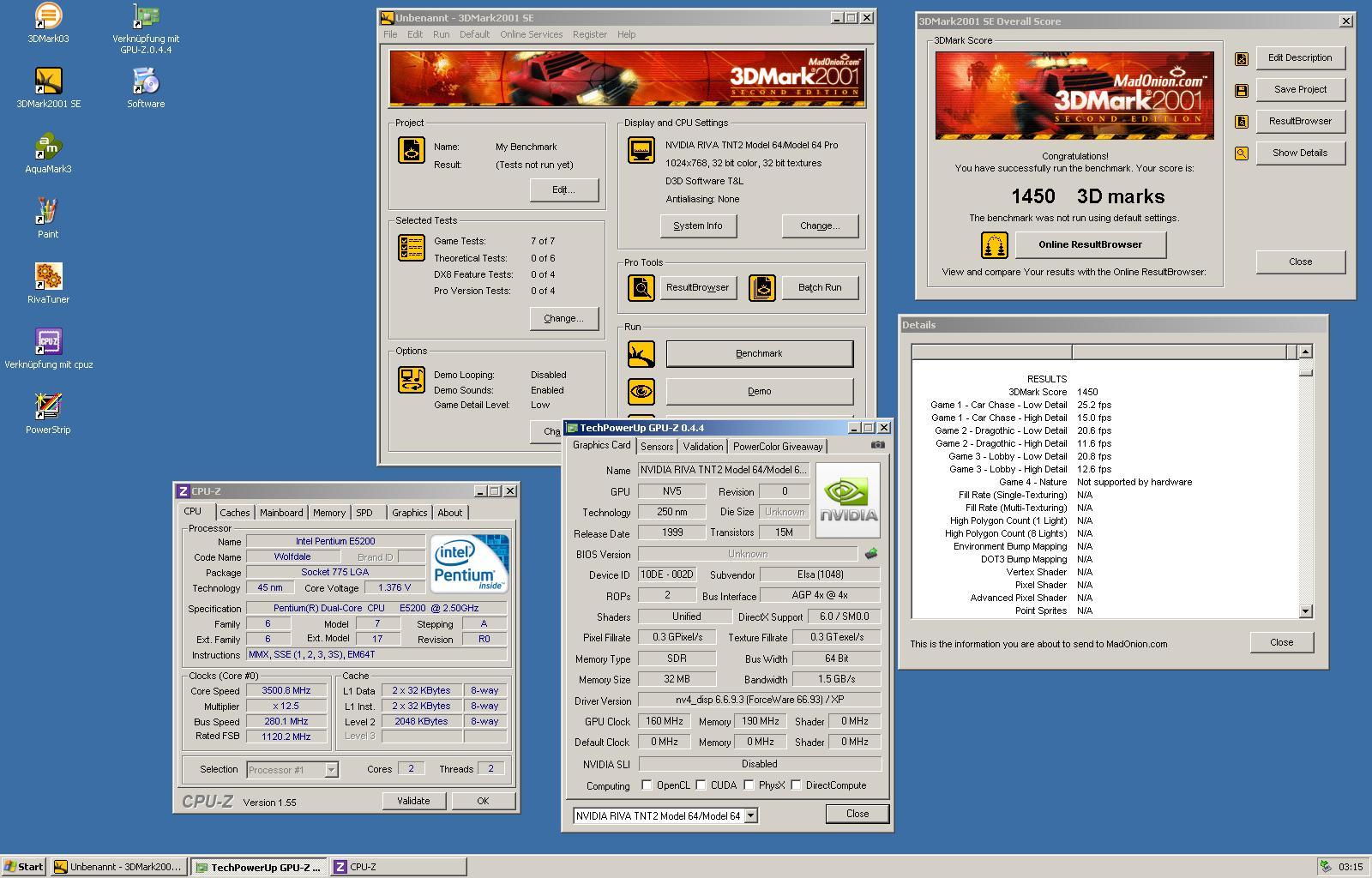Click the Start button on the taskbar
This screenshot has width=1372, height=878.
pyautogui.click(x=24, y=867)
